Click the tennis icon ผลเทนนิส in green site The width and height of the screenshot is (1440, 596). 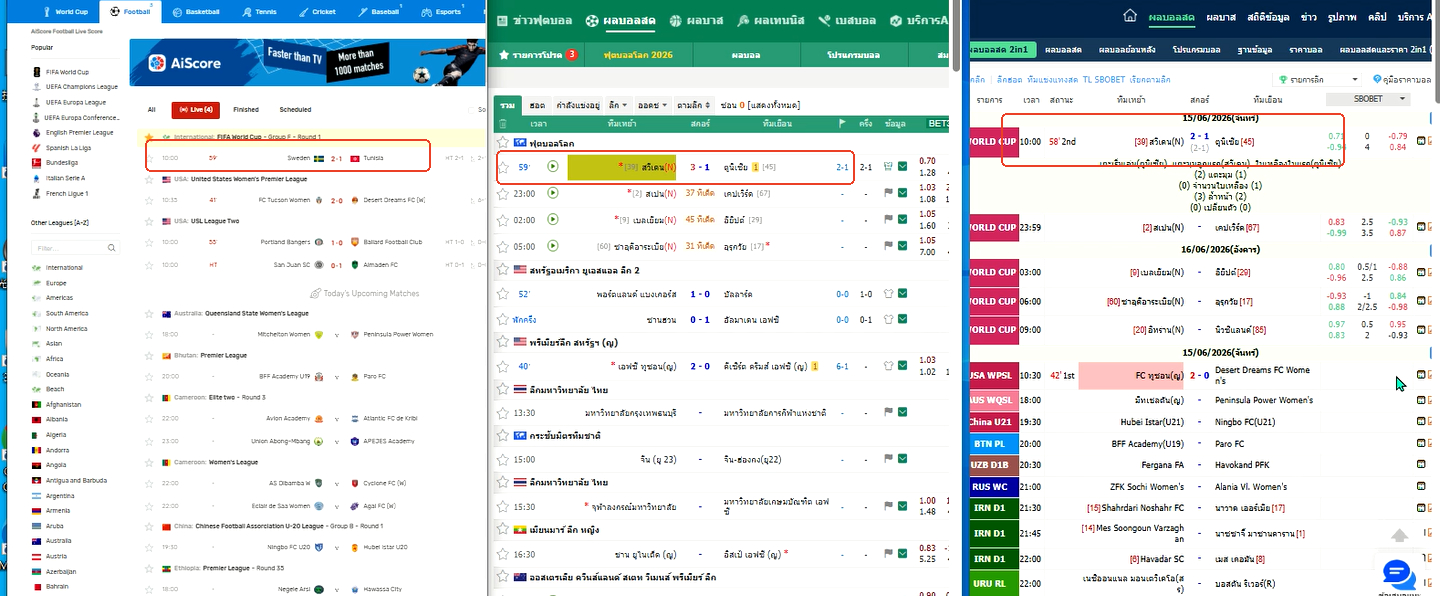(743, 20)
